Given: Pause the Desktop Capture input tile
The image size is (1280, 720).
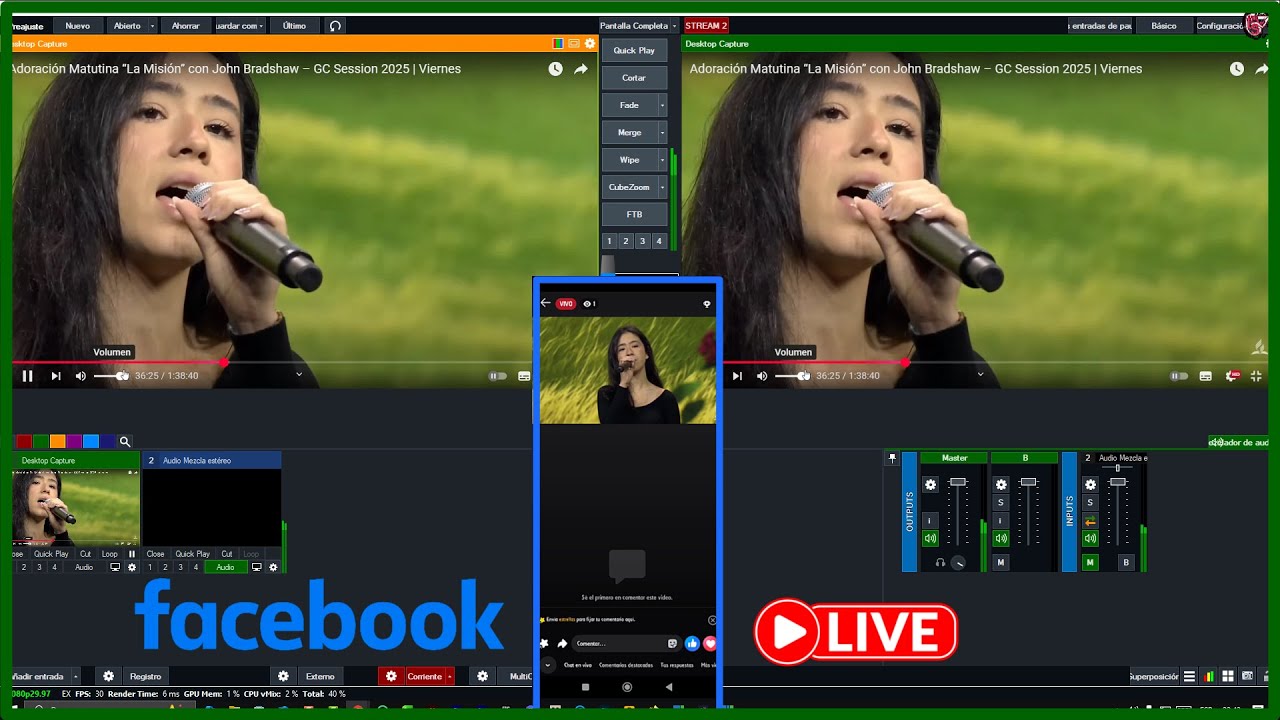Looking at the screenshot, I should pyautogui.click(x=132, y=553).
